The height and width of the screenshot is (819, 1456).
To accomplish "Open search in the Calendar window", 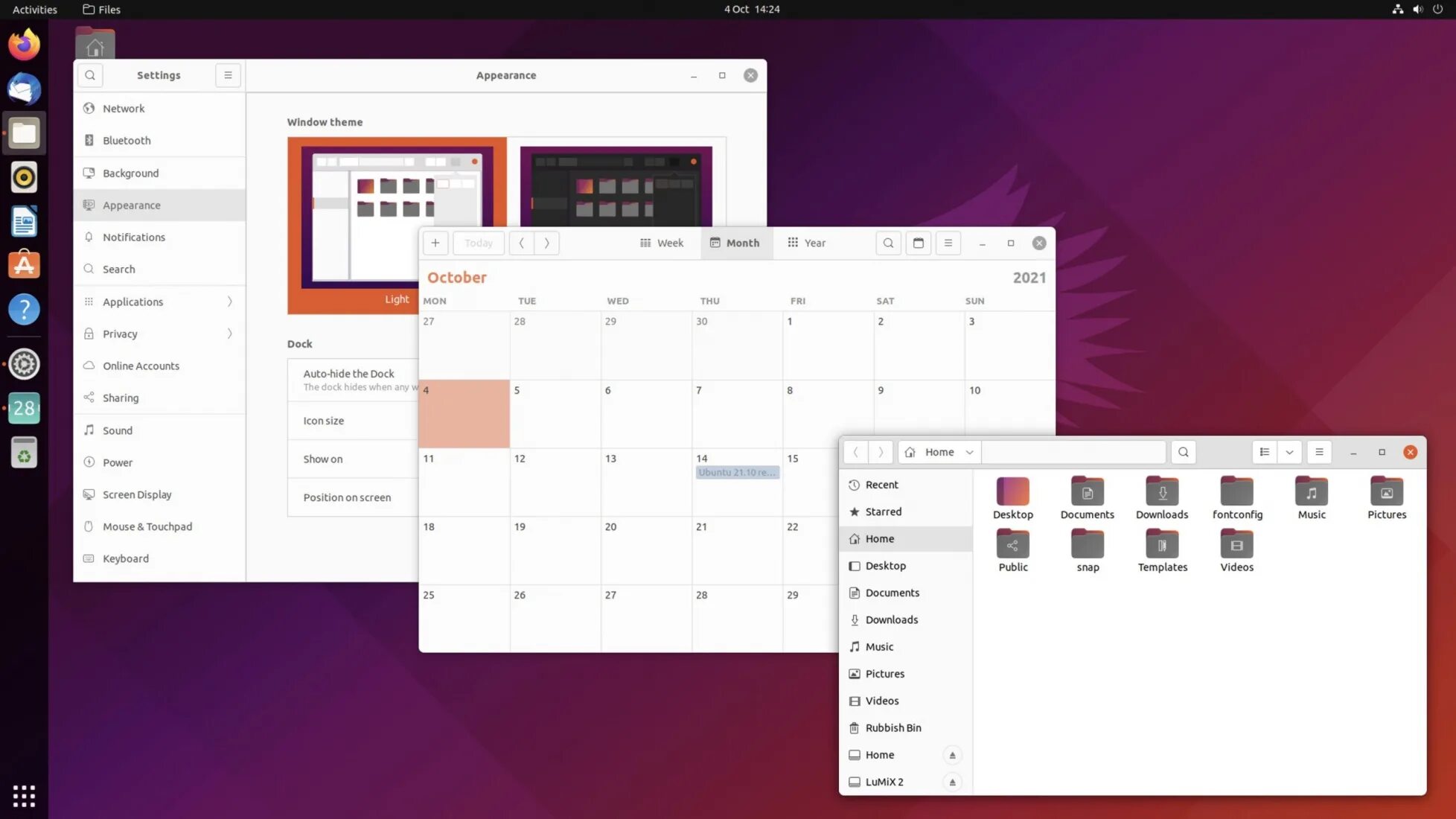I will 888,243.
